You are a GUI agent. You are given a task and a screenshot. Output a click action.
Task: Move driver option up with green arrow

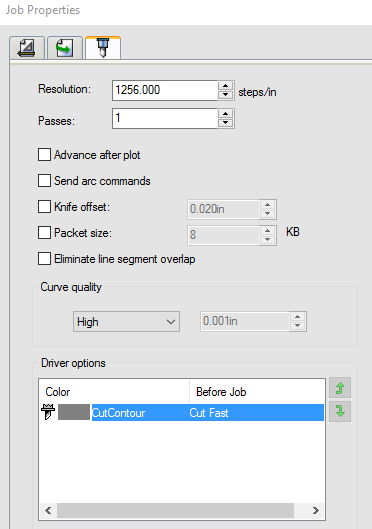[340, 388]
